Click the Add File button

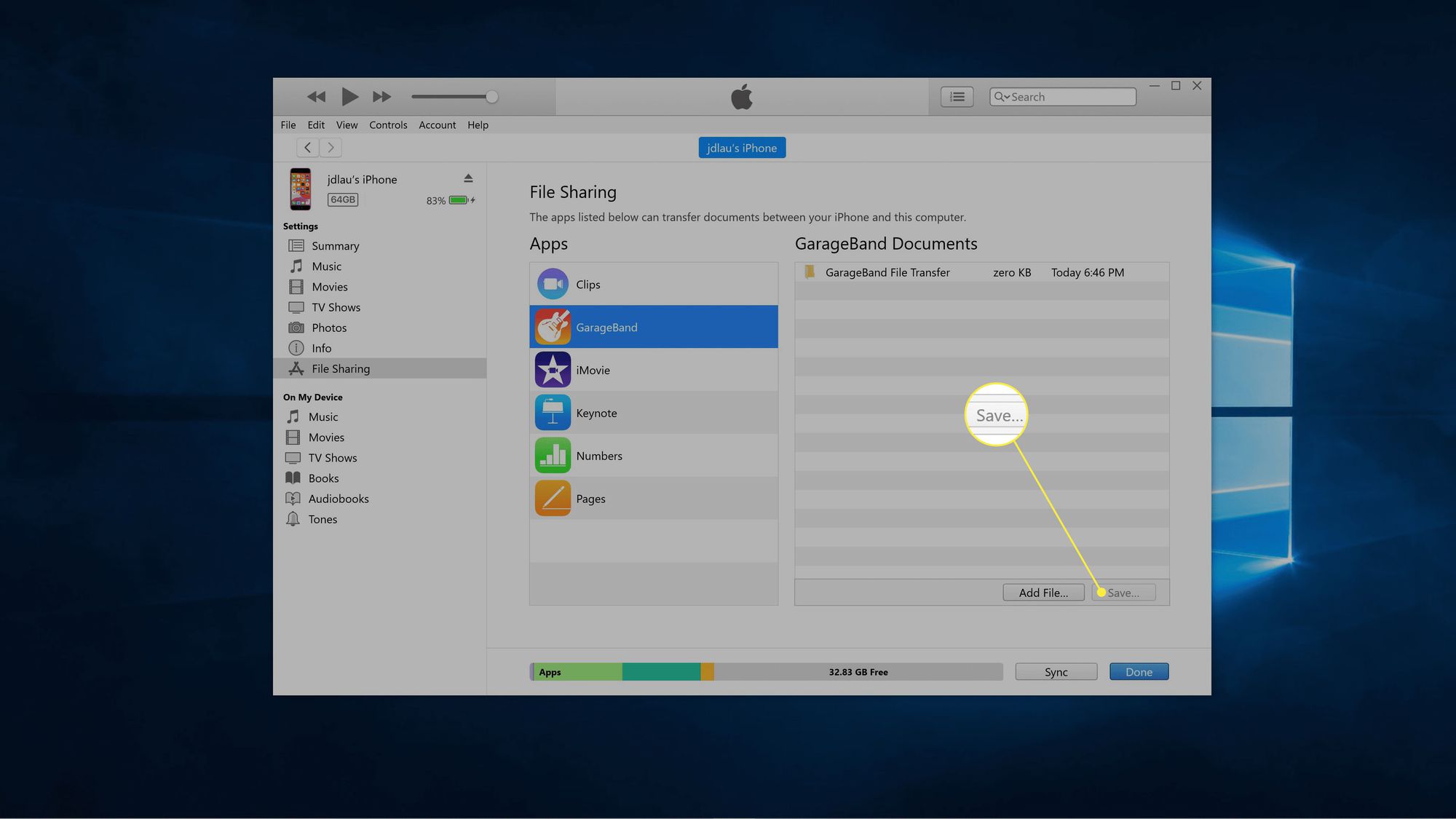tap(1043, 591)
